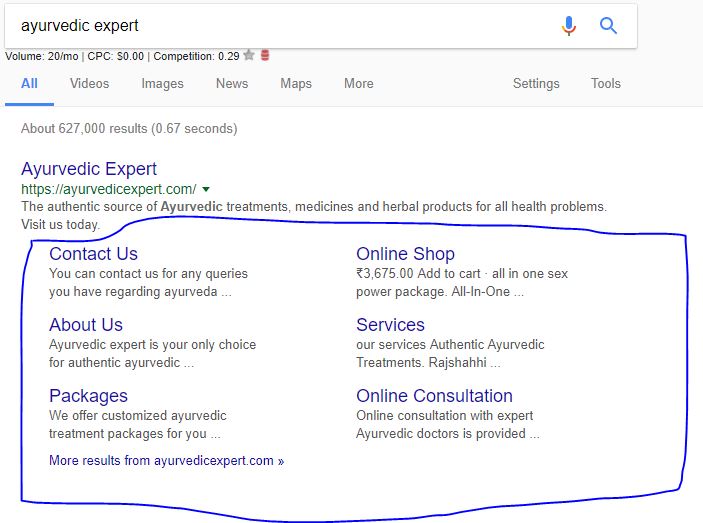The image size is (703, 523).
Task: Click the grey star icon beside Competition
Action: click(249, 56)
